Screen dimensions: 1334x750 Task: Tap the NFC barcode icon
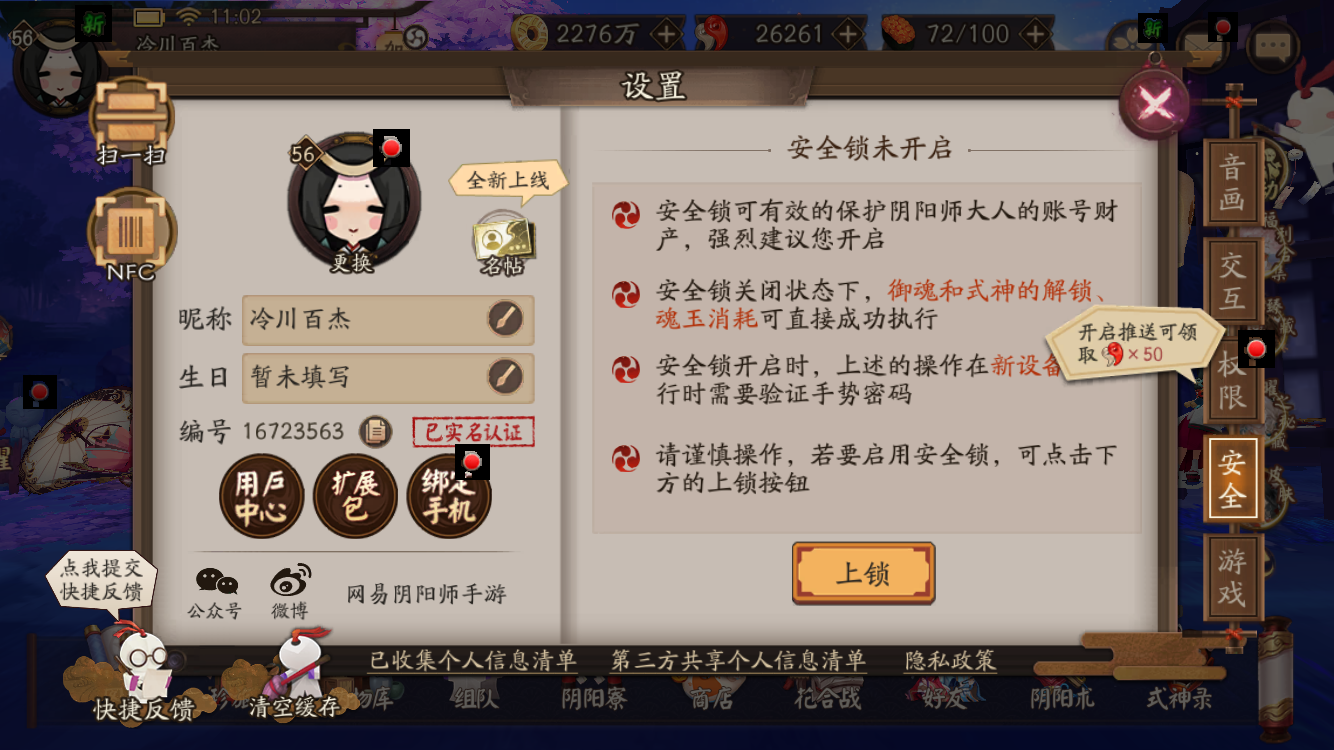131,233
